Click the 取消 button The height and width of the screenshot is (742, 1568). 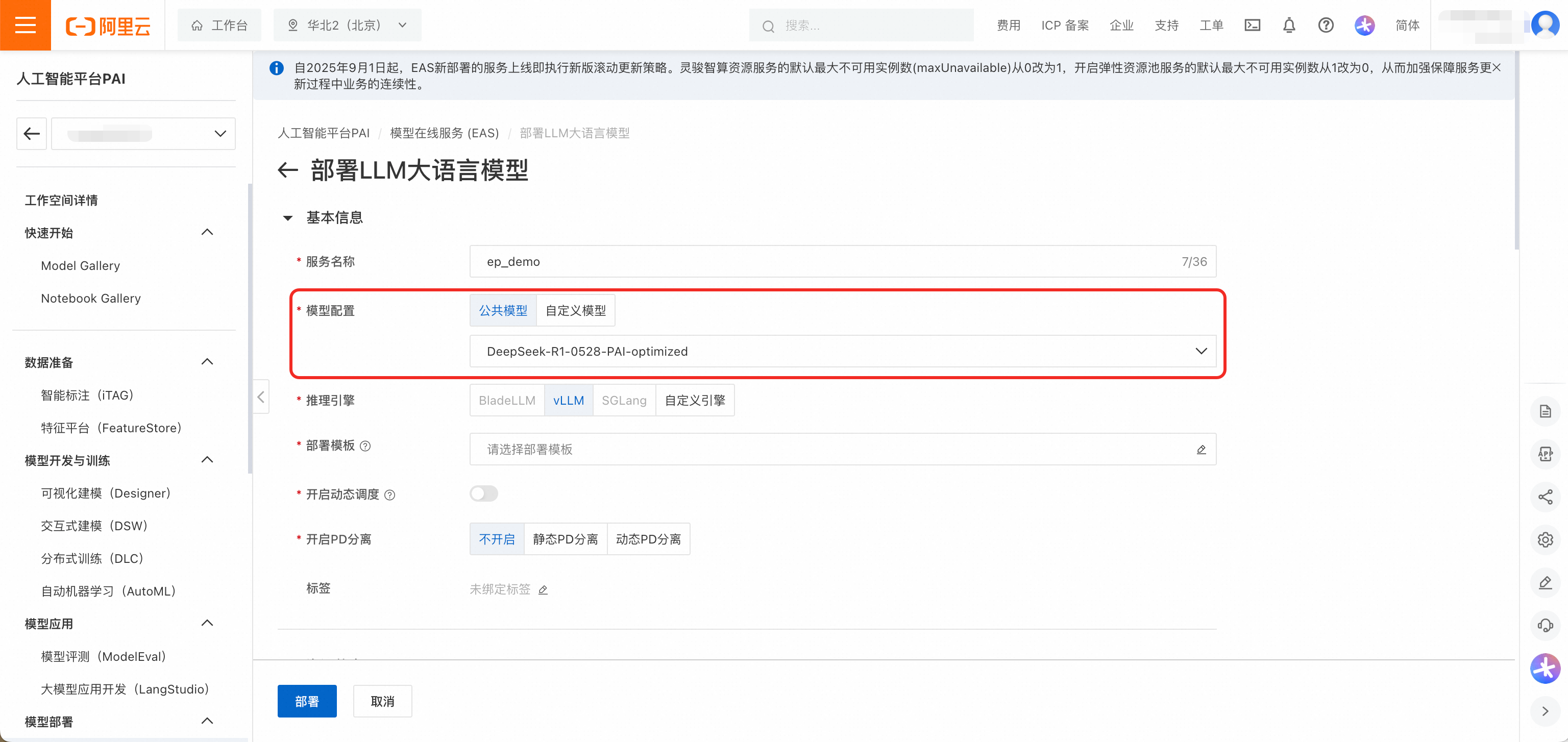[382, 701]
